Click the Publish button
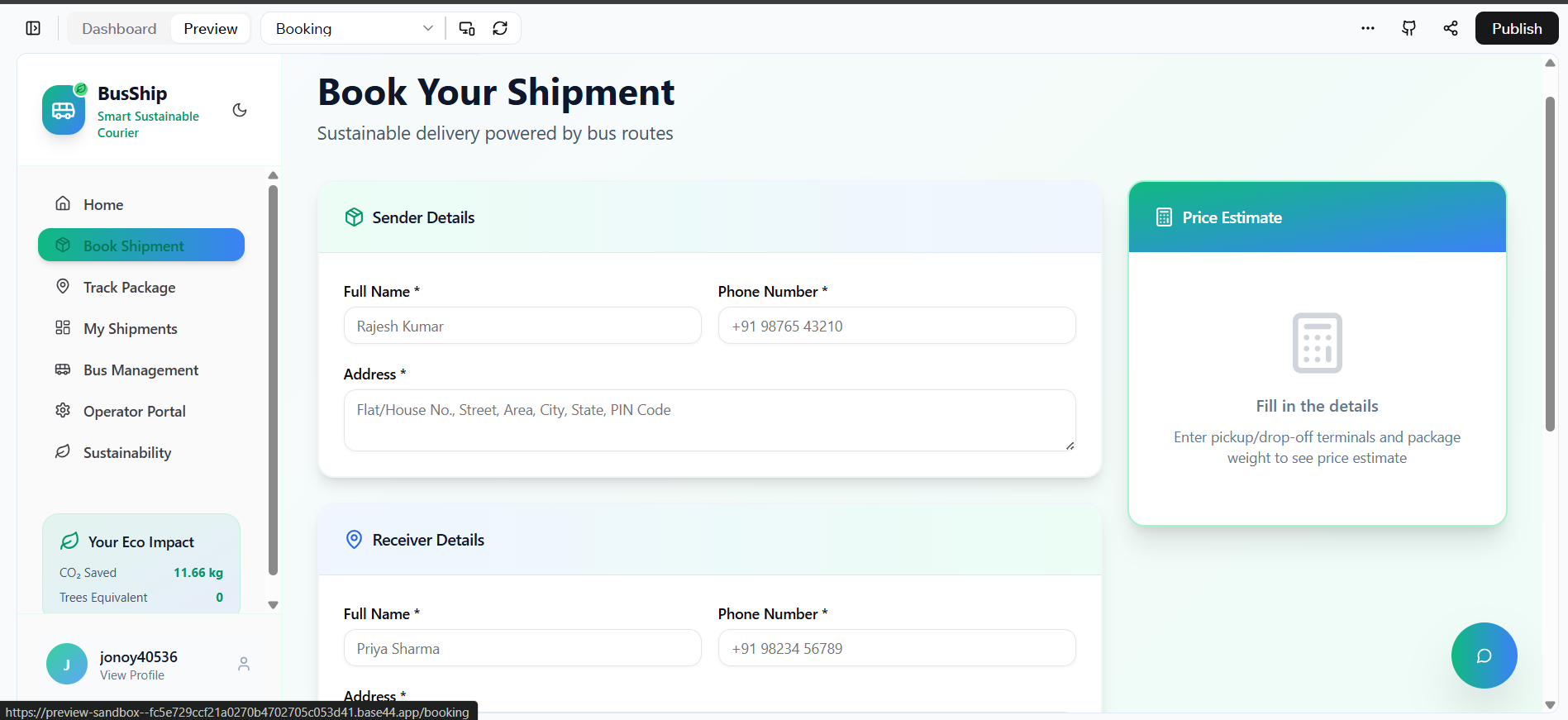 click(x=1517, y=28)
